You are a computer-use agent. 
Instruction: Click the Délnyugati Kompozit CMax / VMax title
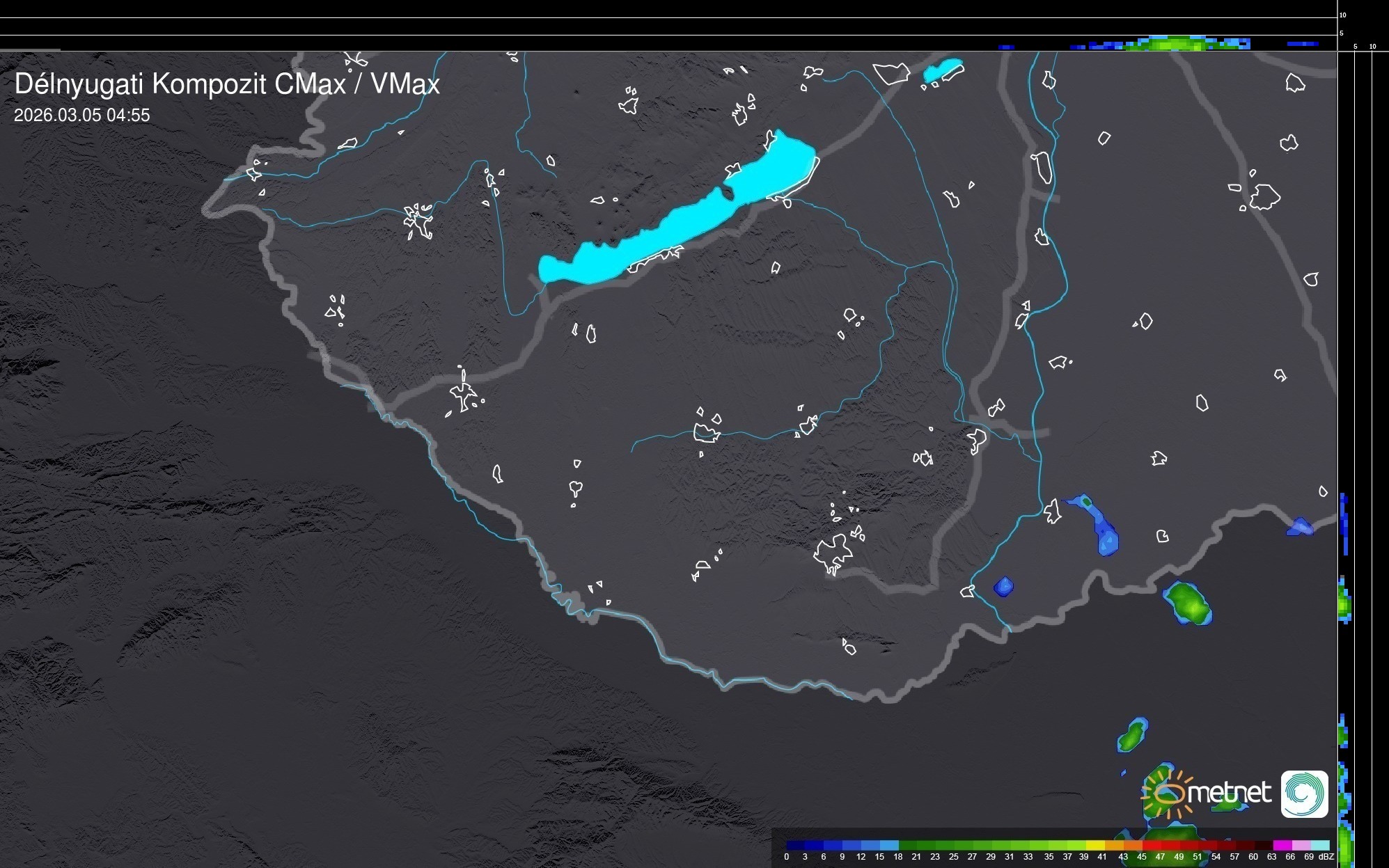tap(227, 84)
